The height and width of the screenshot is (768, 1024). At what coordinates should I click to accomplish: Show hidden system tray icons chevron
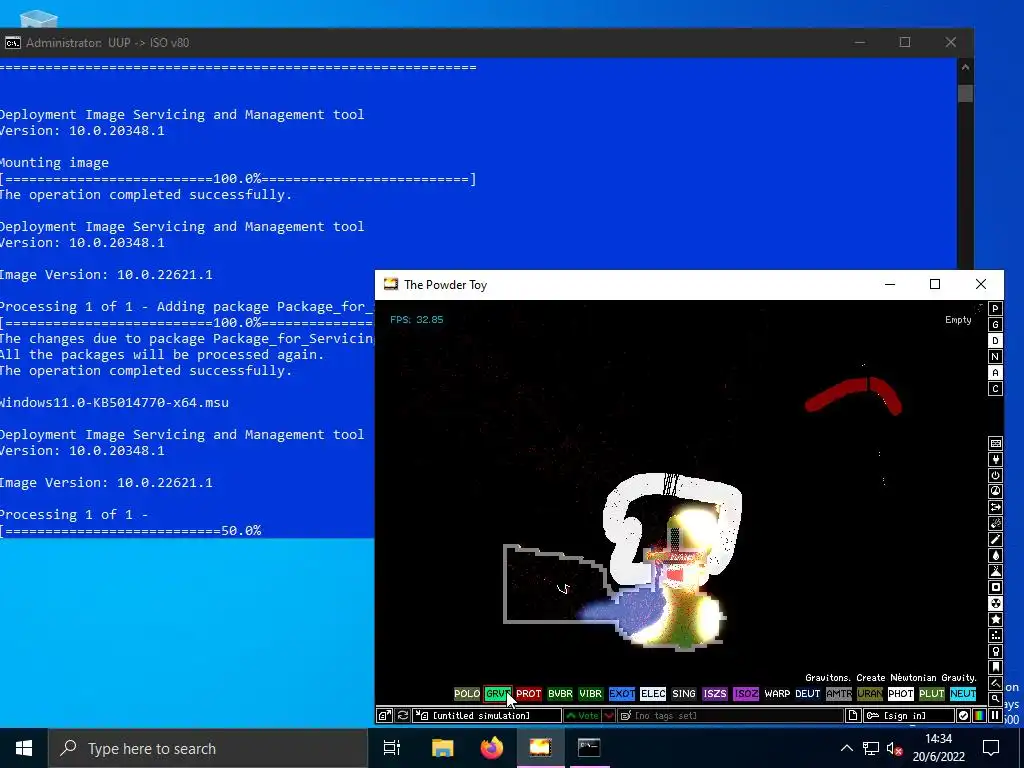pyautogui.click(x=846, y=748)
